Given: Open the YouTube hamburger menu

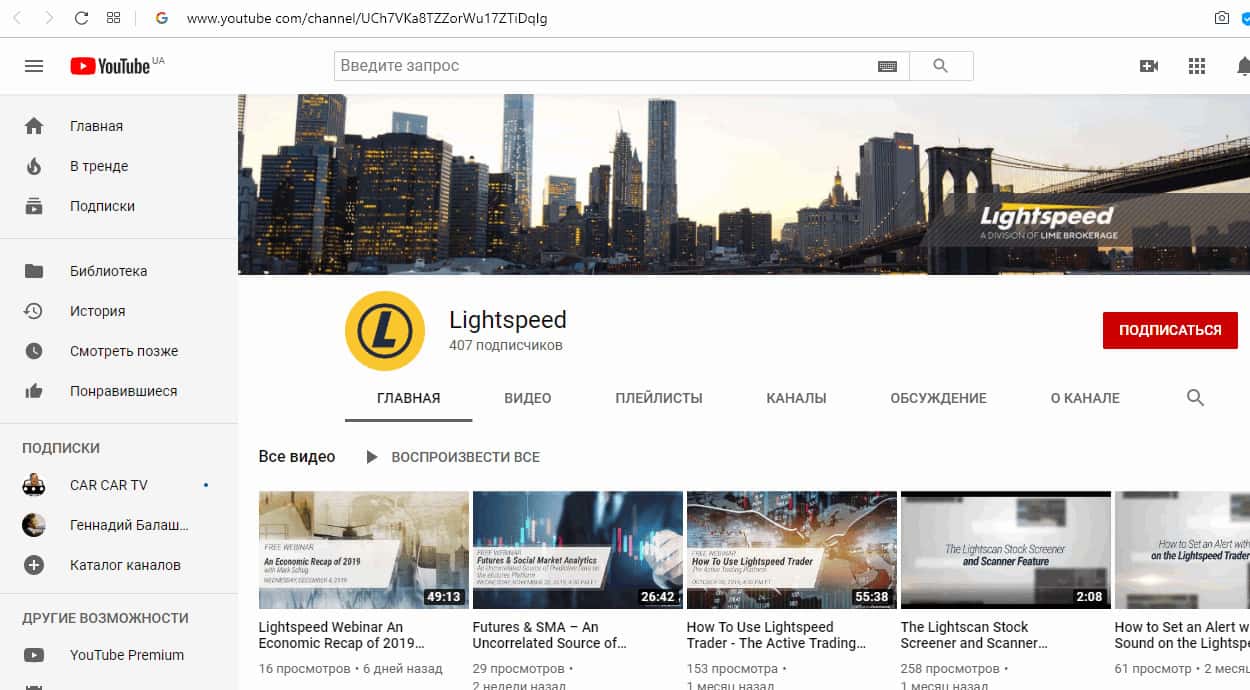Looking at the screenshot, I should 34,66.
